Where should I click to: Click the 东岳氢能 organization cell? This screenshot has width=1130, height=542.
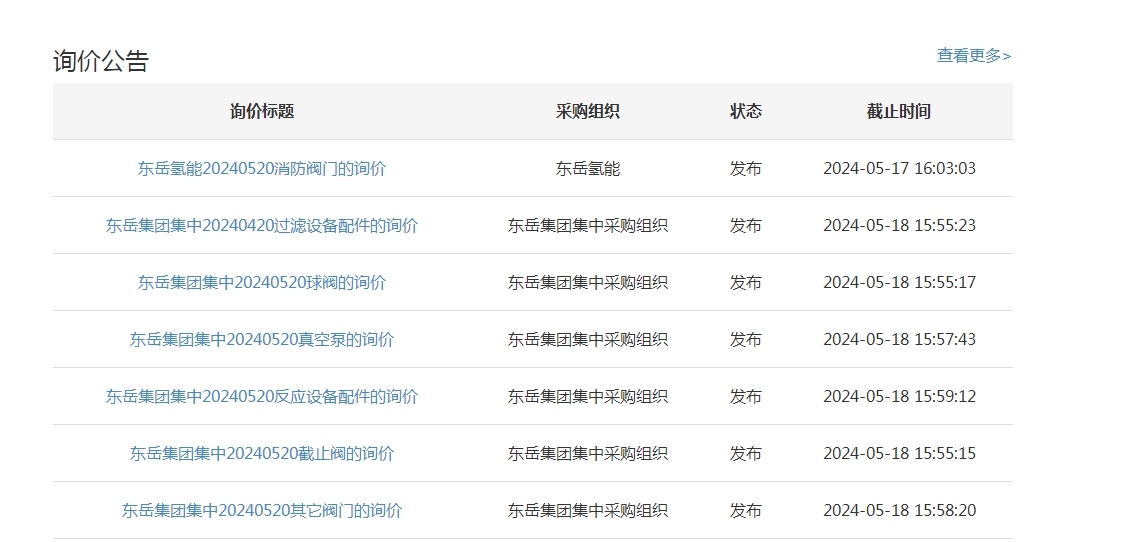(588, 169)
